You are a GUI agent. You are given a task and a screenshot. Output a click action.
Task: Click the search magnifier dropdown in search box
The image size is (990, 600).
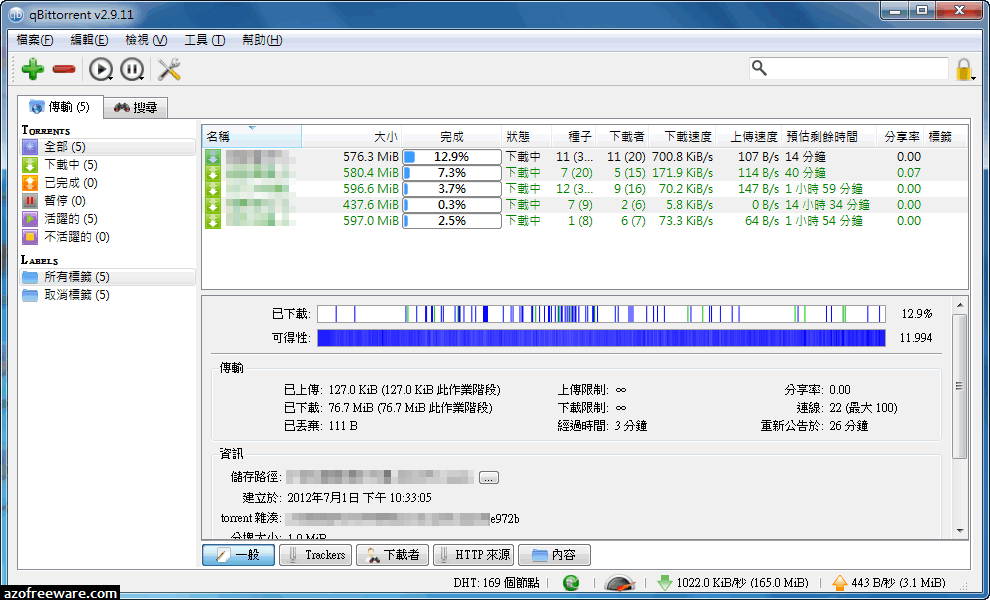click(760, 68)
